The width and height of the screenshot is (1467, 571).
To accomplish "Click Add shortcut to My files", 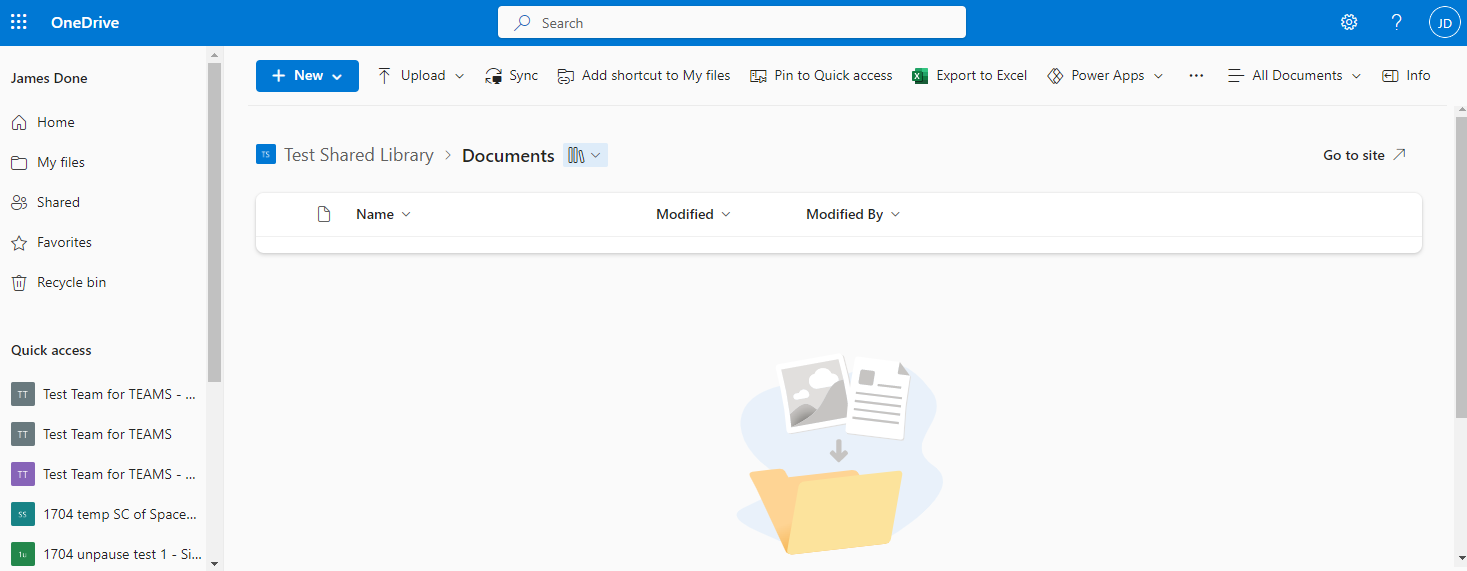I will coord(644,76).
